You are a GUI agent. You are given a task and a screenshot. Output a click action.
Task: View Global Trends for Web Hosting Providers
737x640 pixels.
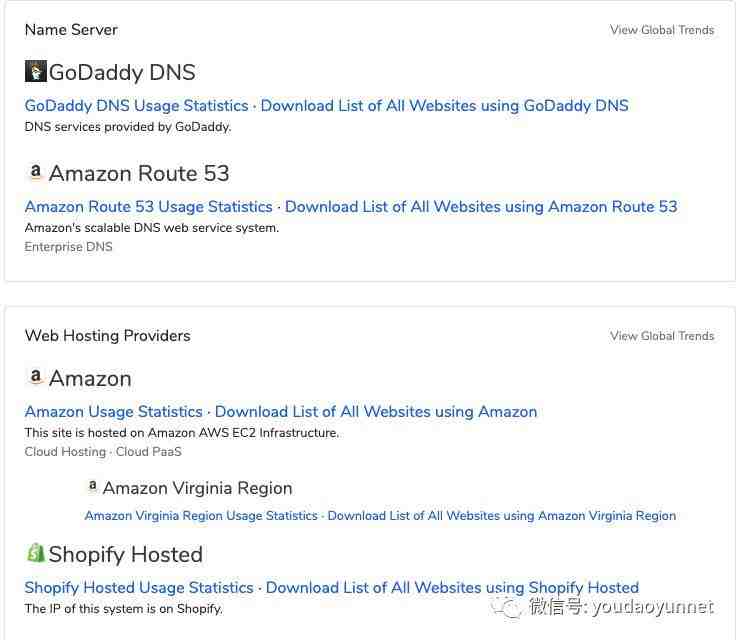662,336
